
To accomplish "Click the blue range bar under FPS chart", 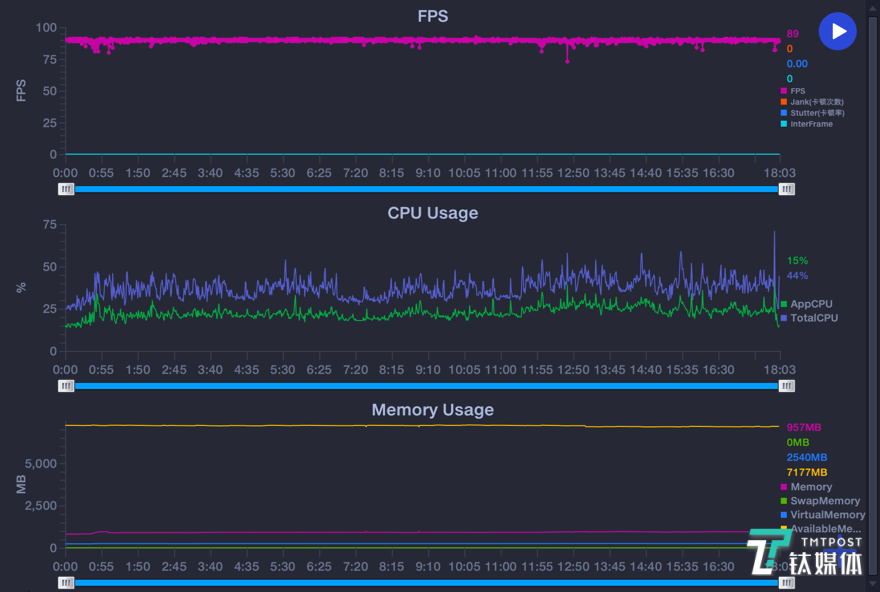I will point(426,188).
